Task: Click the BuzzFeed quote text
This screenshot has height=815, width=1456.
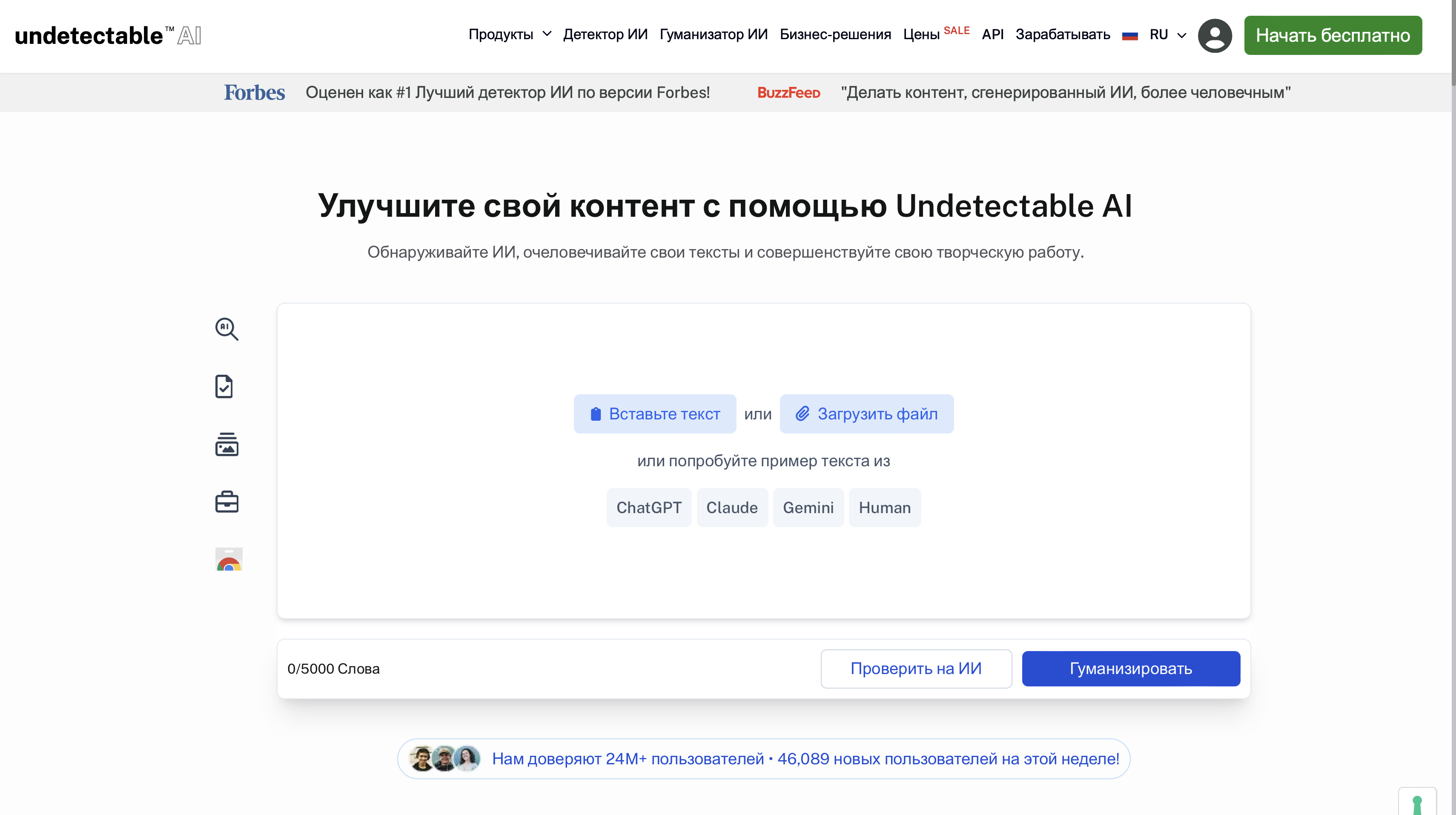Action: coord(1066,93)
